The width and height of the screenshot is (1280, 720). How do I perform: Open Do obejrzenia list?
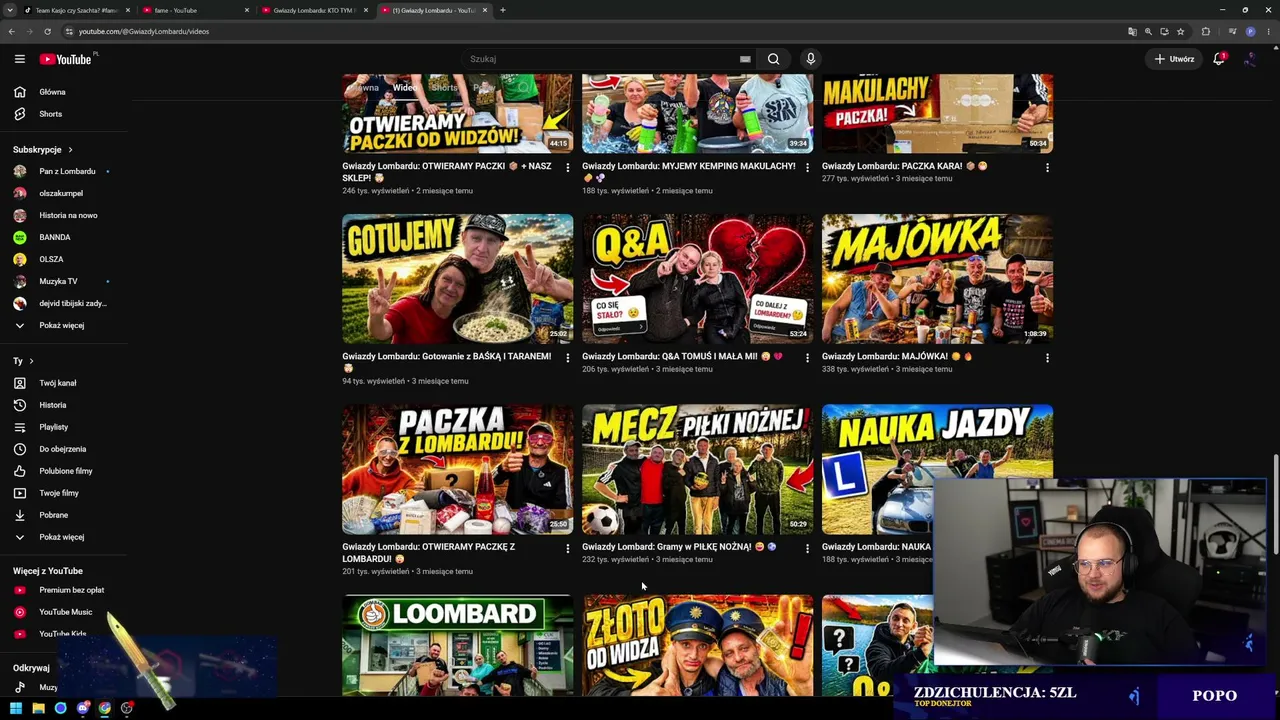pyautogui.click(x=64, y=449)
